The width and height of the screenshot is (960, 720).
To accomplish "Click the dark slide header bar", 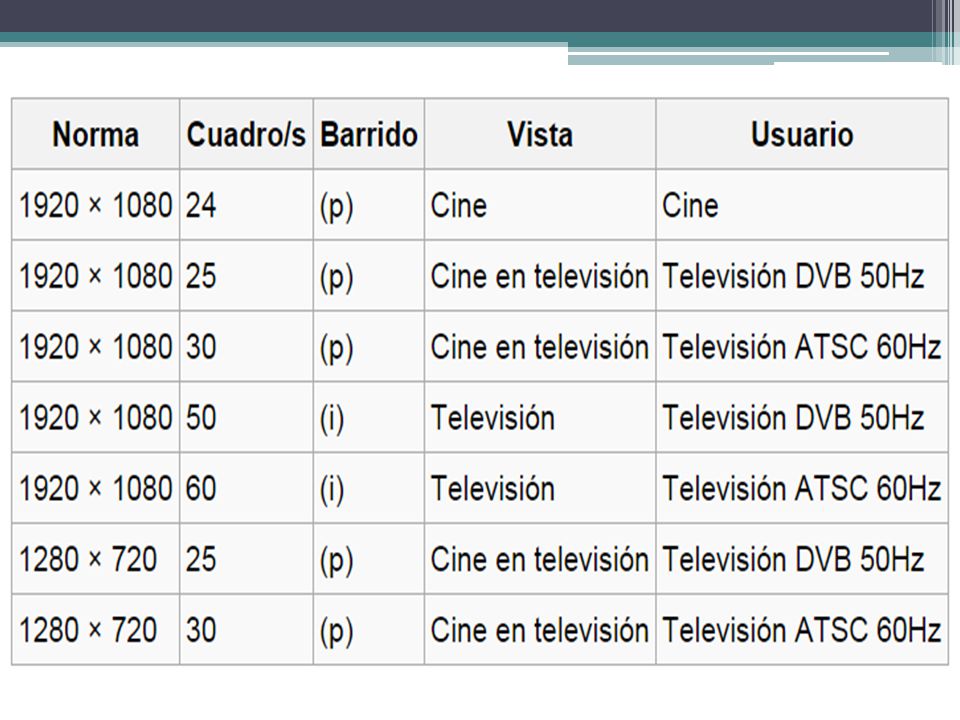I will [465, 16].
